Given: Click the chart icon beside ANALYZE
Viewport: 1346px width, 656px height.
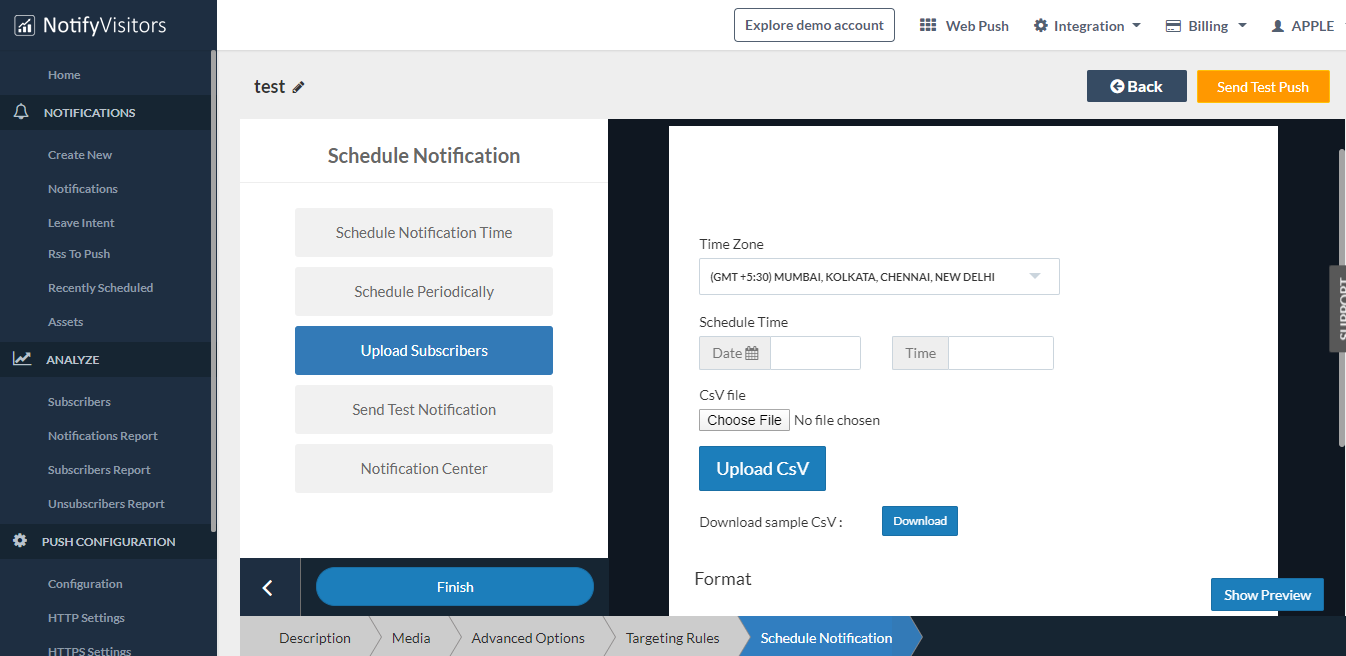Looking at the screenshot, I should [22, 359].
